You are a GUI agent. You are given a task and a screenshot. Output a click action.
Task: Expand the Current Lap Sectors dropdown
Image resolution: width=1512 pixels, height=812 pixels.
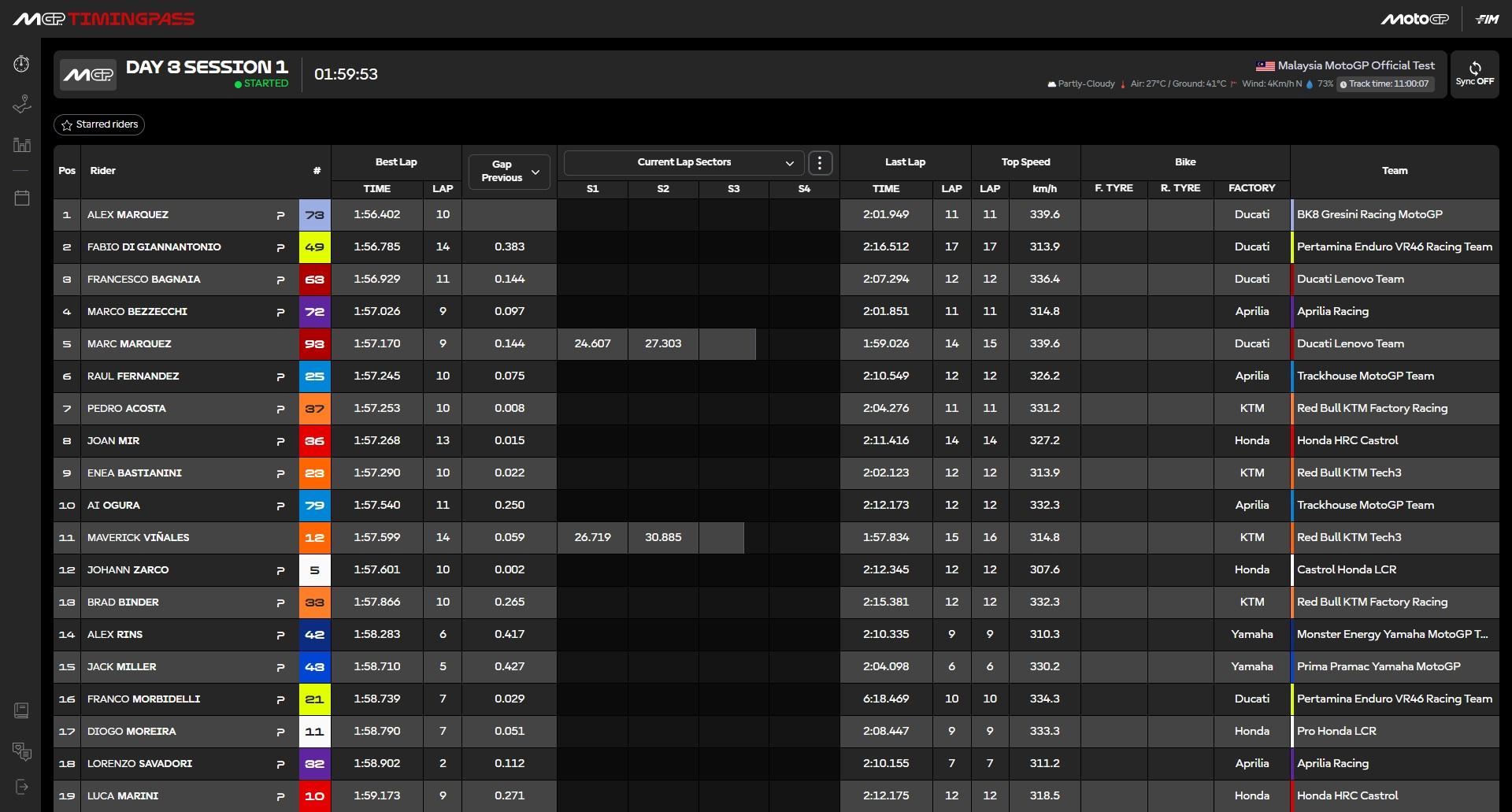[x=684, y=162]
